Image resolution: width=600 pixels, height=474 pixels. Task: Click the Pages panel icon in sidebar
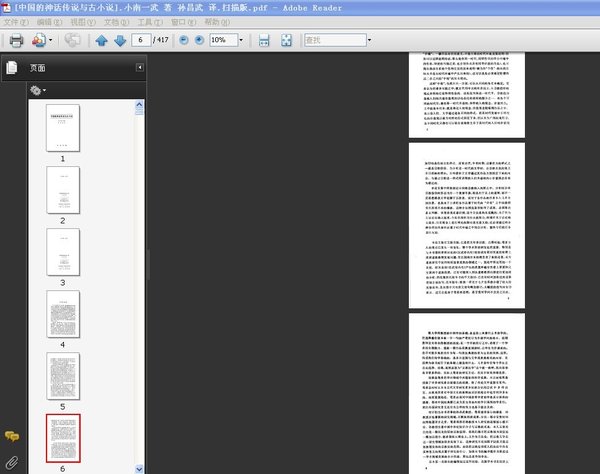point(11,68)
